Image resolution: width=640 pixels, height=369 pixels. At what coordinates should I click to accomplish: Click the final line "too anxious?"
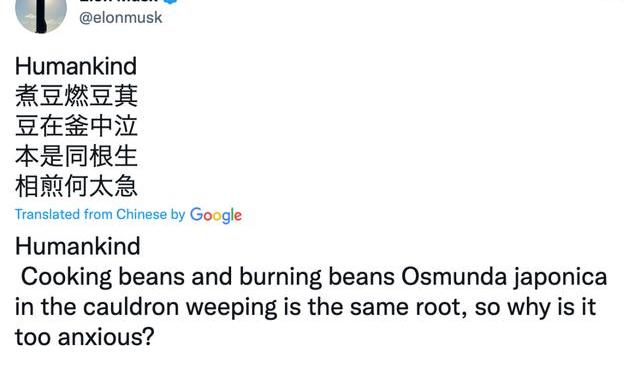point(85,337)
